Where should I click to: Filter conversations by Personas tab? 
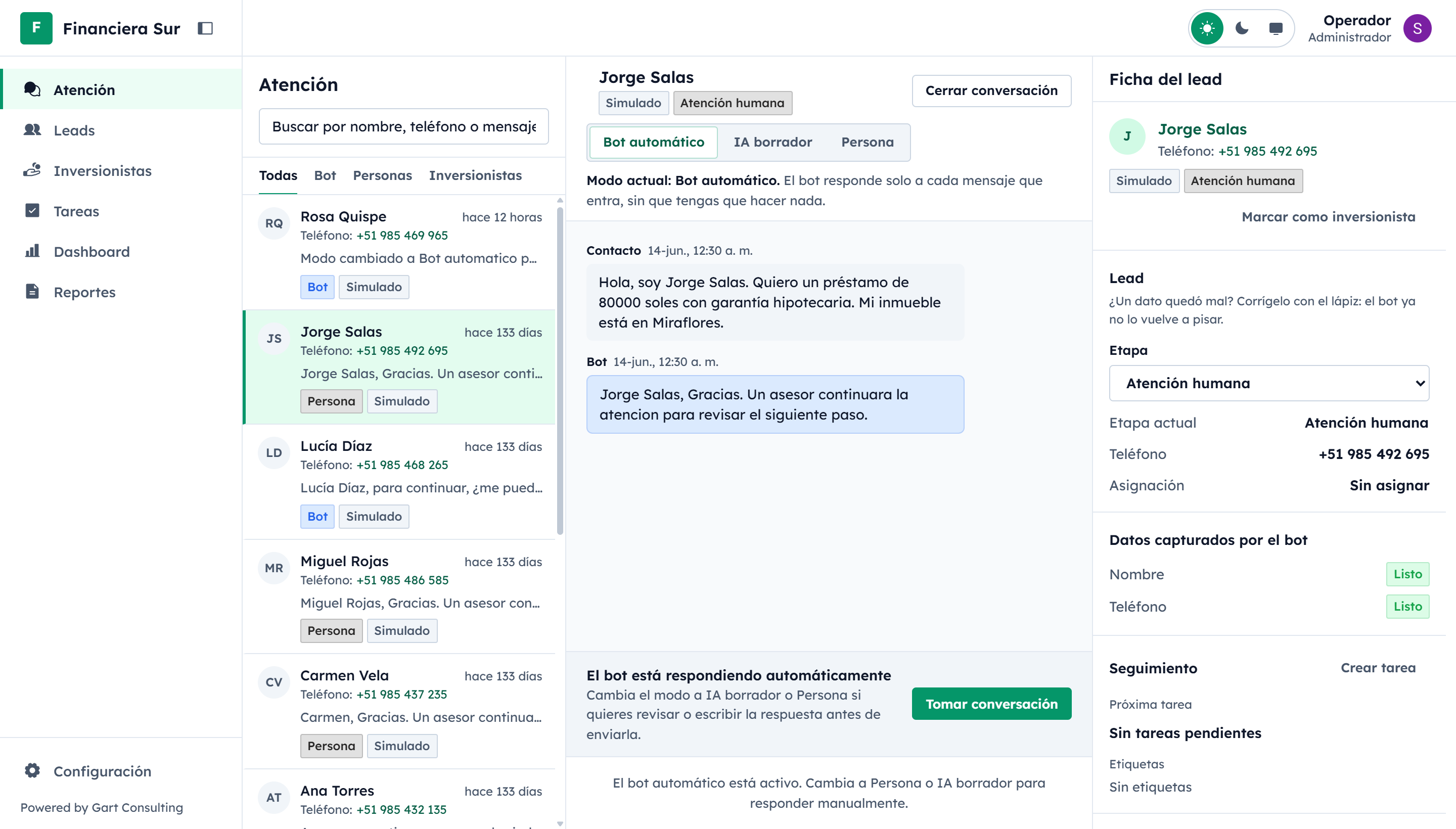point(382,175)
